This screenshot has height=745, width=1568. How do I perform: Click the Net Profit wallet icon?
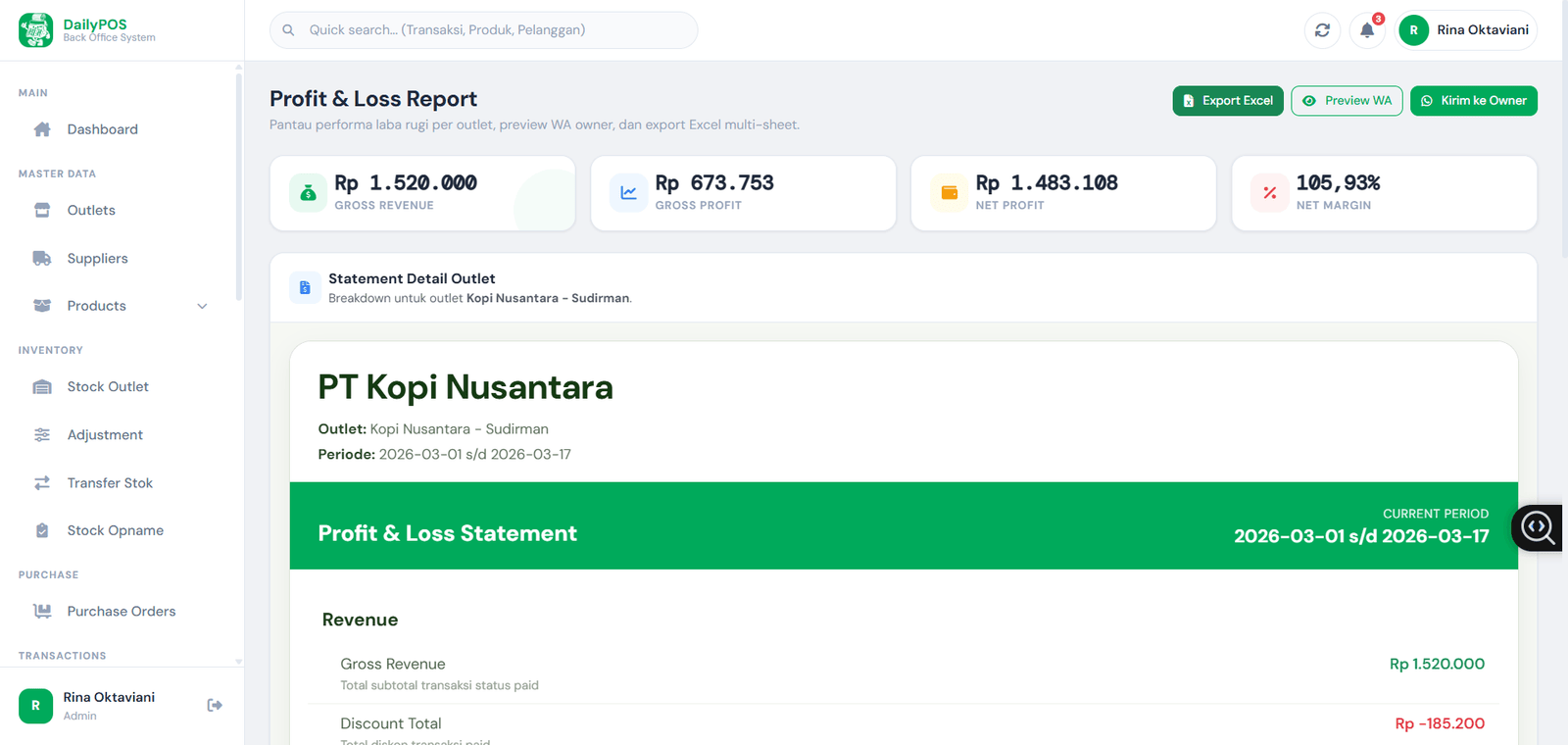pos(950,193)
